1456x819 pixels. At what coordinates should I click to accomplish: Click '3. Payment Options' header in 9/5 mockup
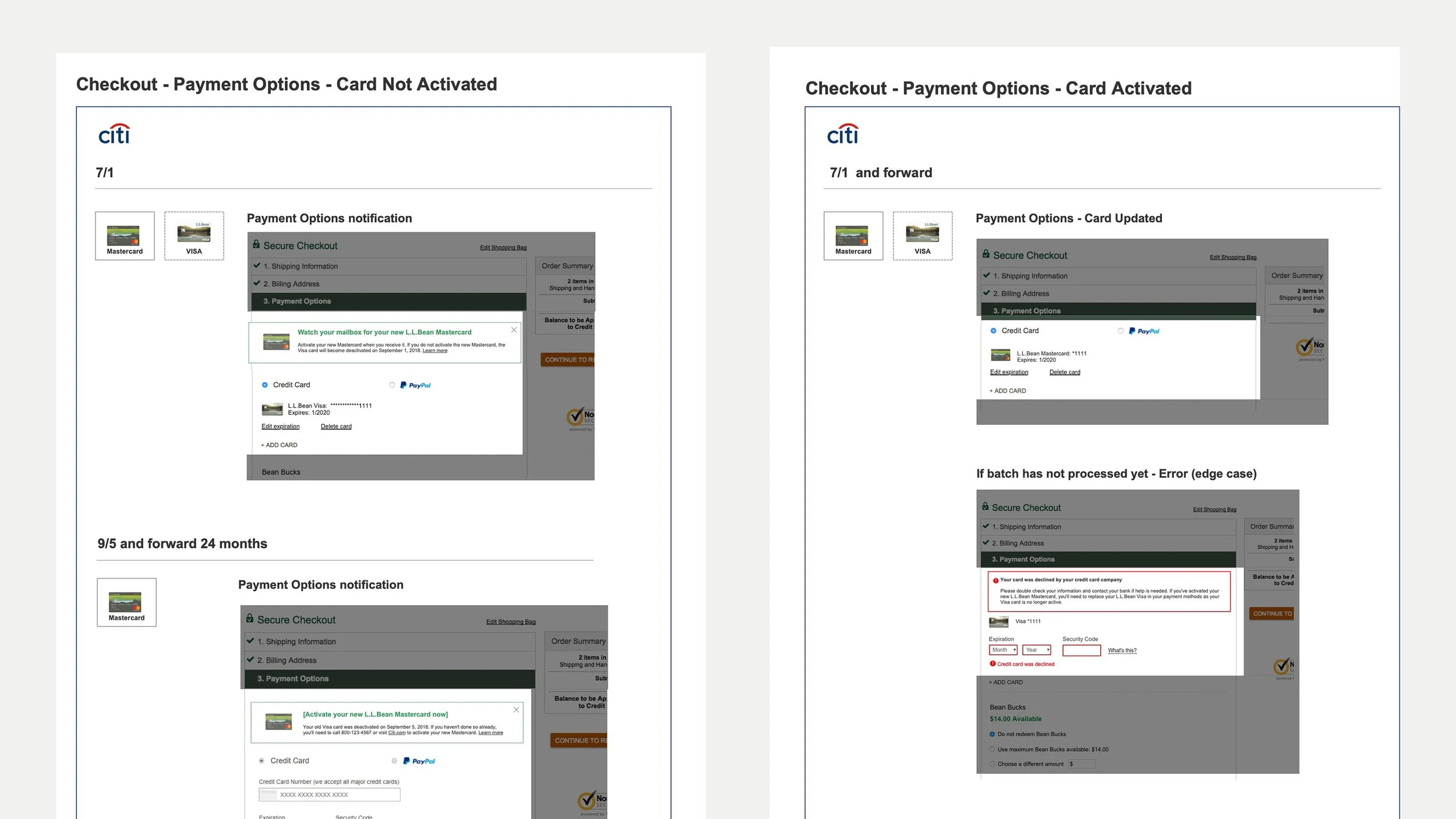point(390,679)
